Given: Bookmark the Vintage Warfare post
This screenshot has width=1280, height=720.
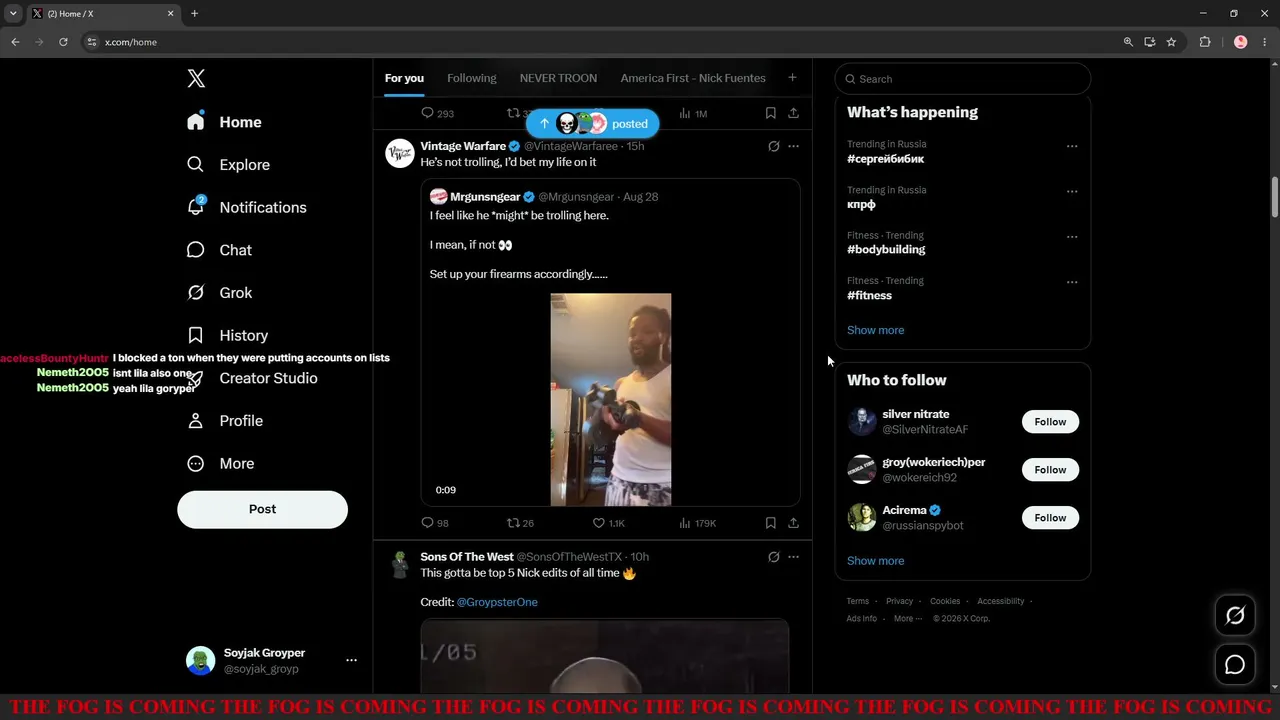Looking at the screenshot, I should tap(770, 523).
